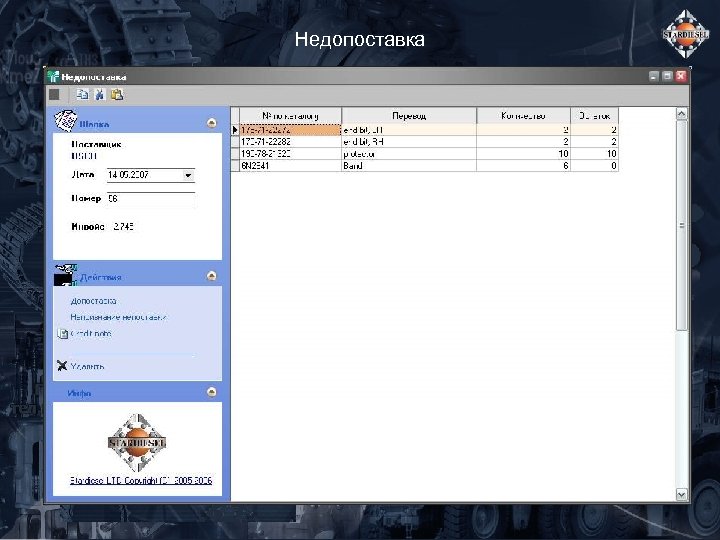Click the Остаток column header
The height and width of the screenshot is (540, 720).
click(595, 116)
